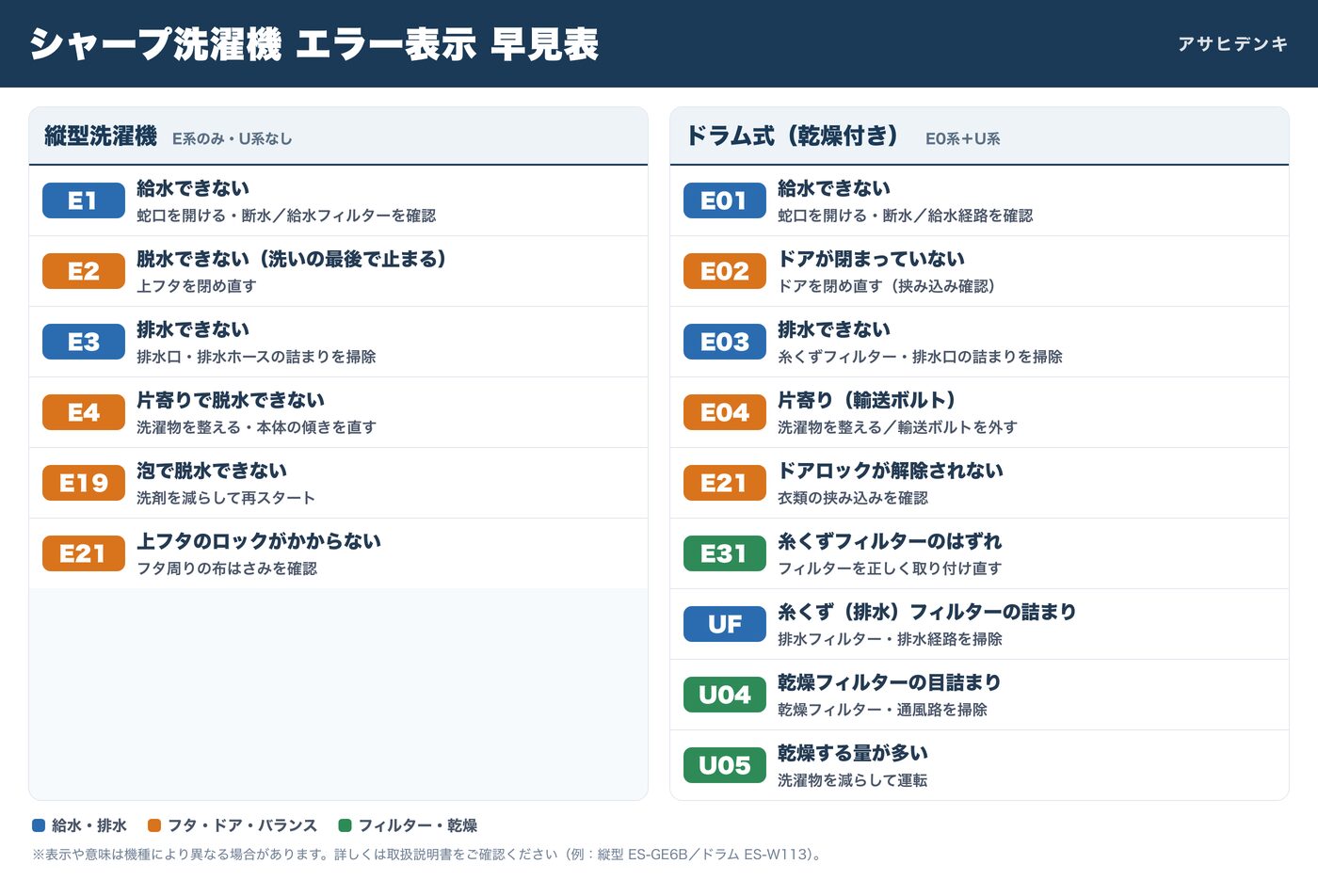
Task: Click the フィルター・乾燥 legend label
Action: click(x=417, y=825)
